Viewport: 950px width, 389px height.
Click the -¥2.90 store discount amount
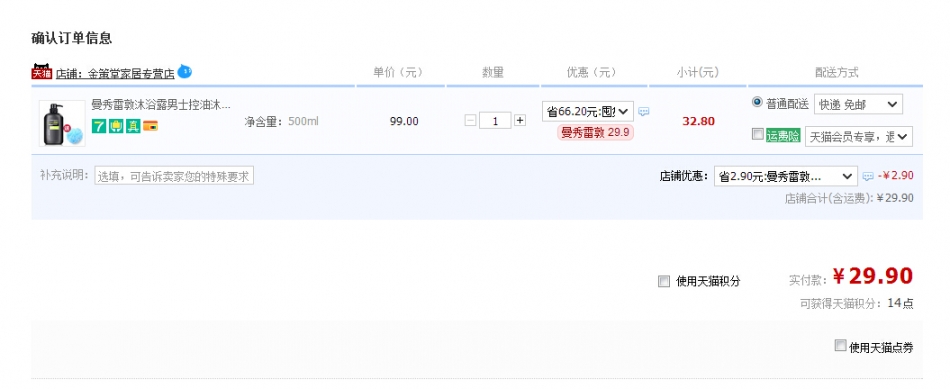895,176
